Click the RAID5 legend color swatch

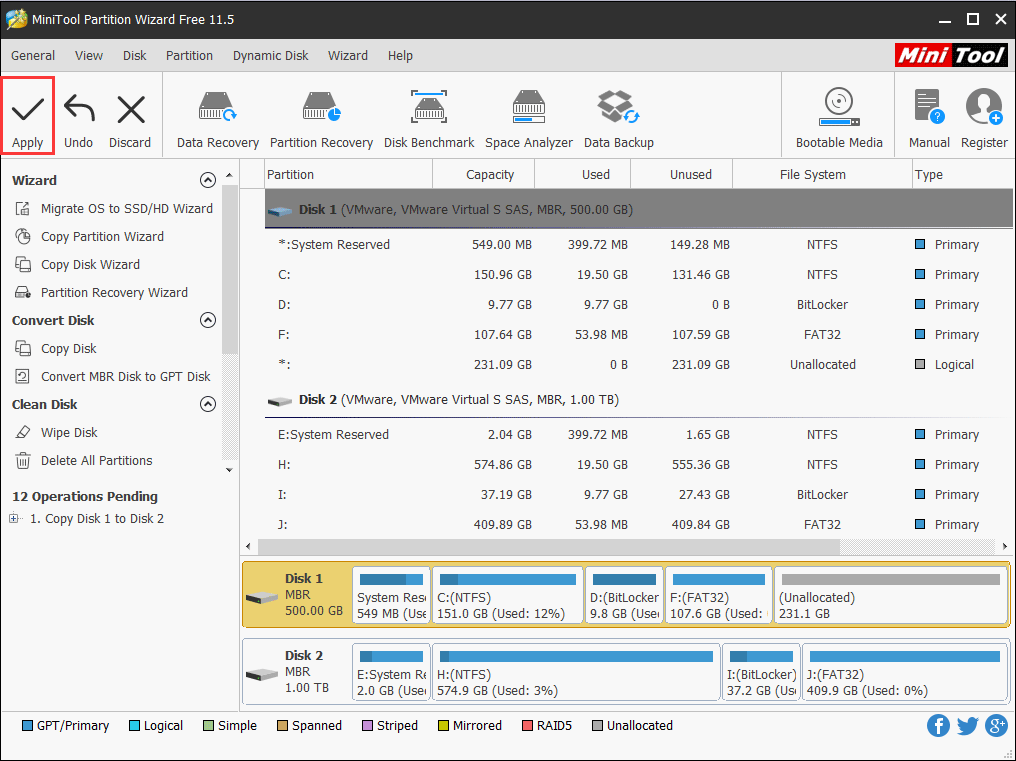(x=527, y=726)
